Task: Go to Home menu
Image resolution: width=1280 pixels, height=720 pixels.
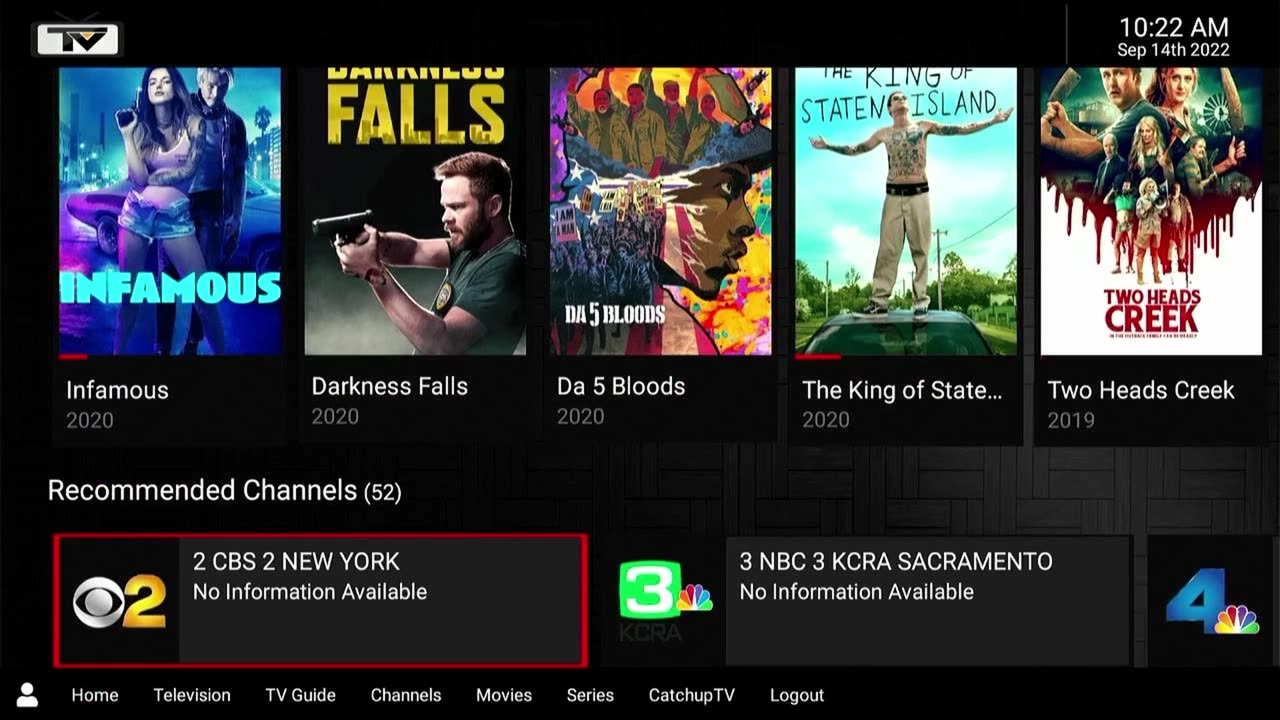Action: coord(95,695)
